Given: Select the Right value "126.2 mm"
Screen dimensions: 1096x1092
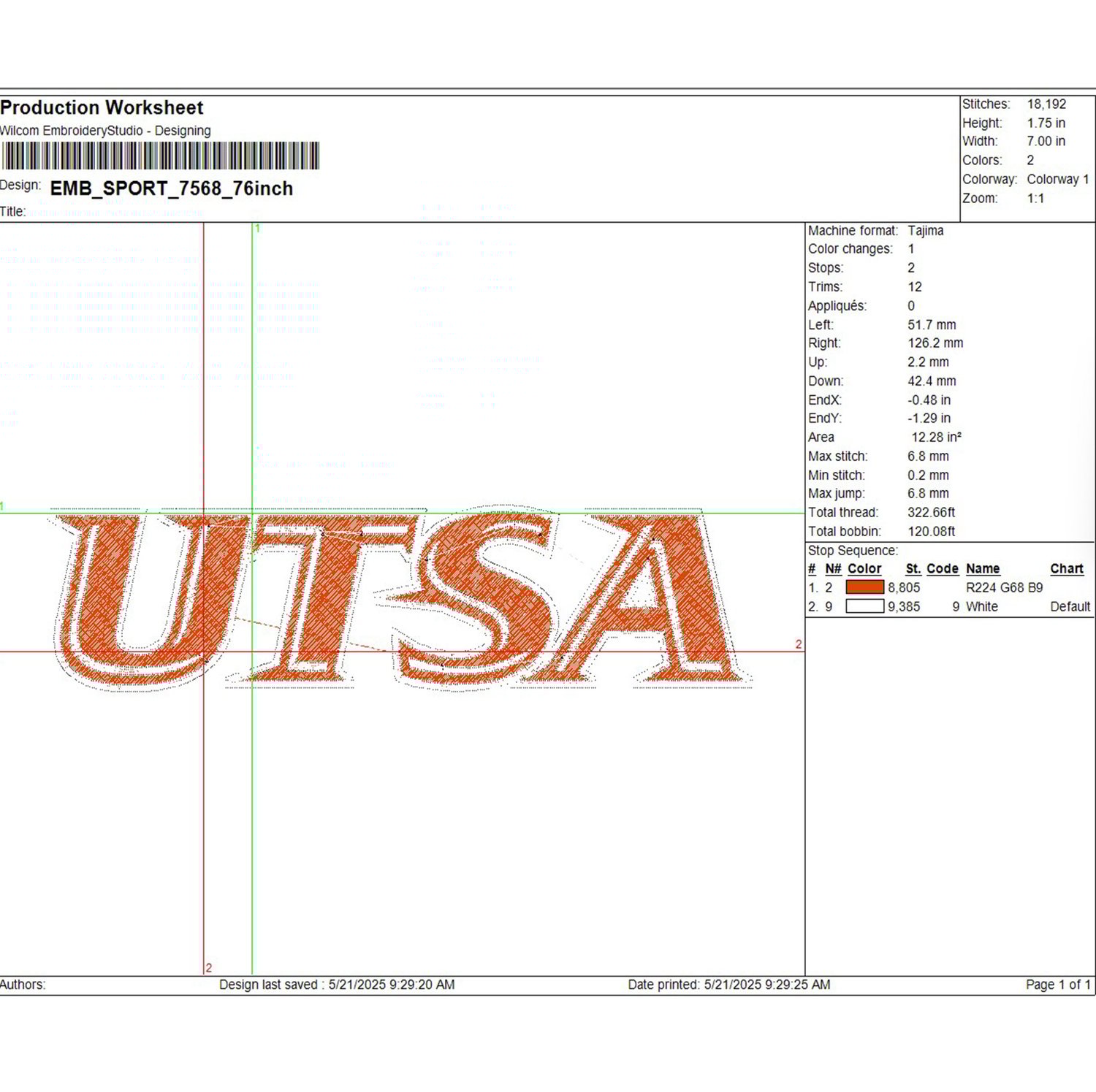Looking at the screenshot, I should (935, 343).
